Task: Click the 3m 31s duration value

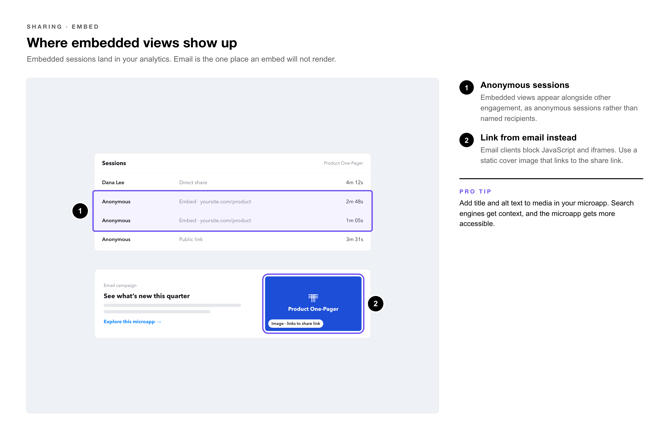Action: point(354,239)
